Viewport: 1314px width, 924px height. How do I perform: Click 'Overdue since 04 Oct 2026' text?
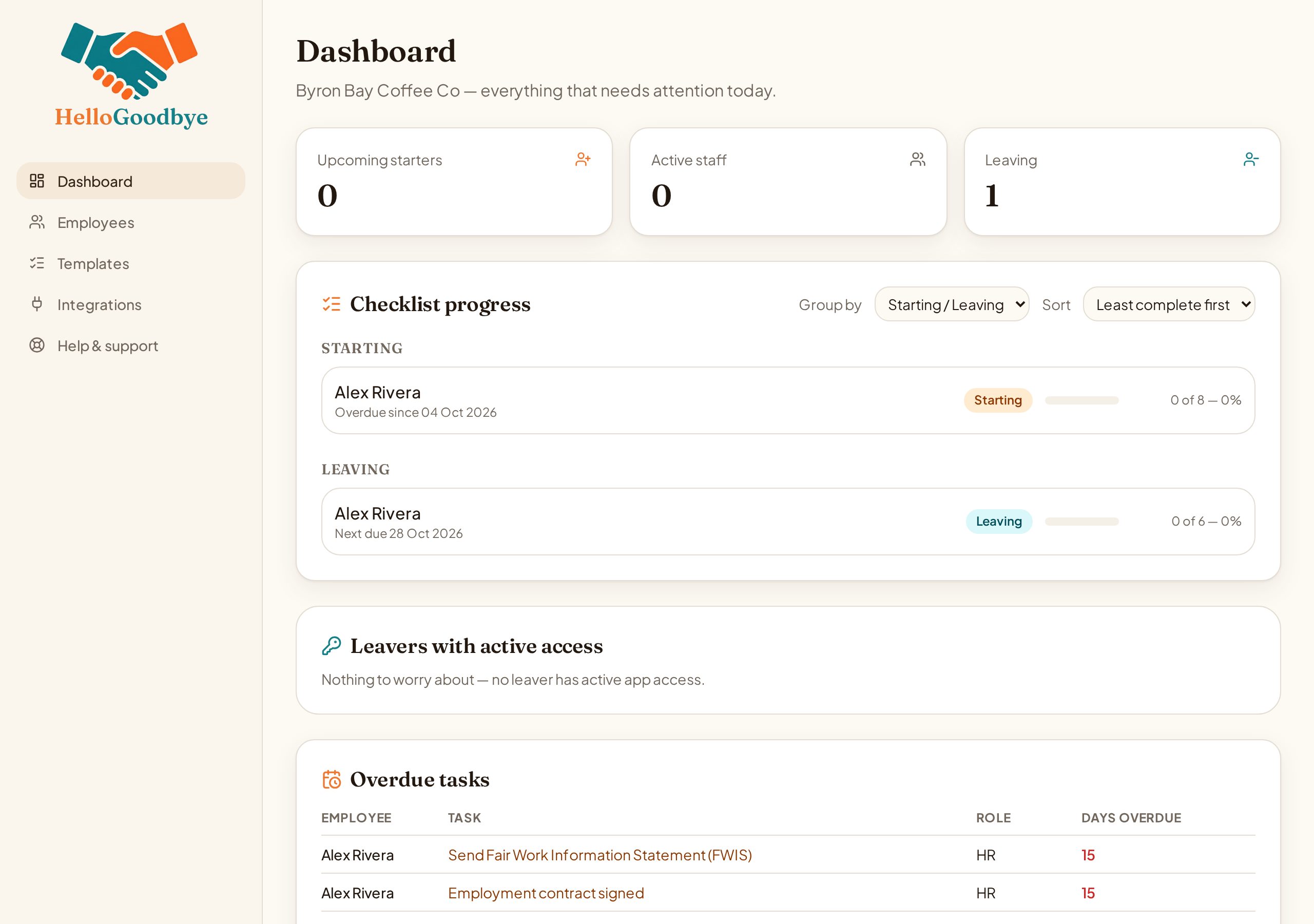tap(415, 413)
